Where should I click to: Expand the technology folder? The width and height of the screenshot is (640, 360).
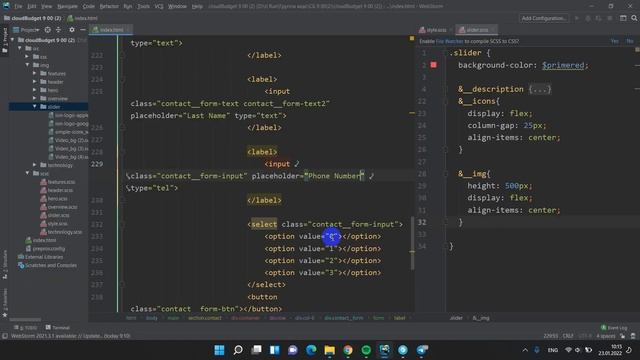click(x=34, y=165)
